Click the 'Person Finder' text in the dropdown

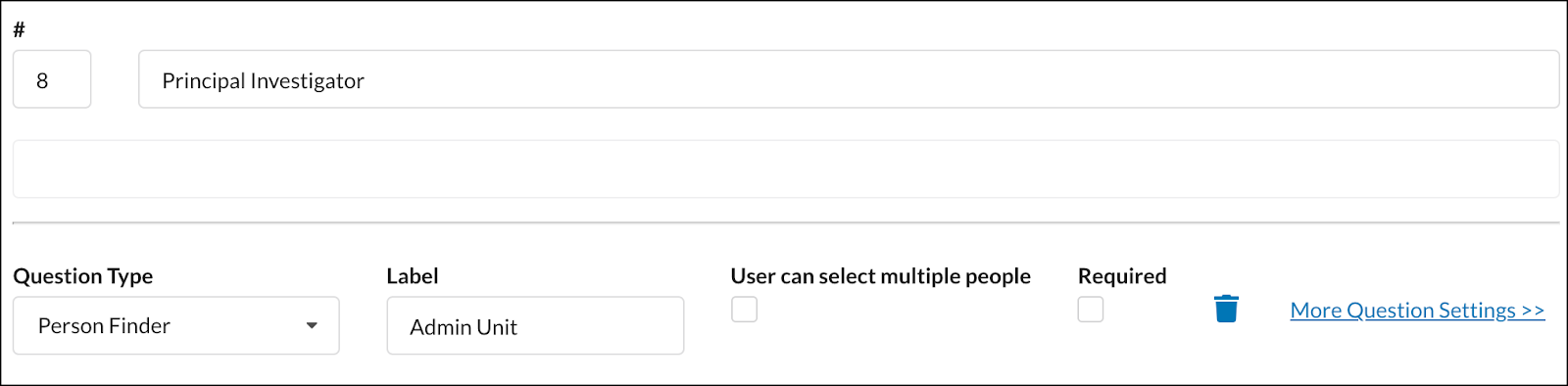pyautogui.click(x=104, y=325)
